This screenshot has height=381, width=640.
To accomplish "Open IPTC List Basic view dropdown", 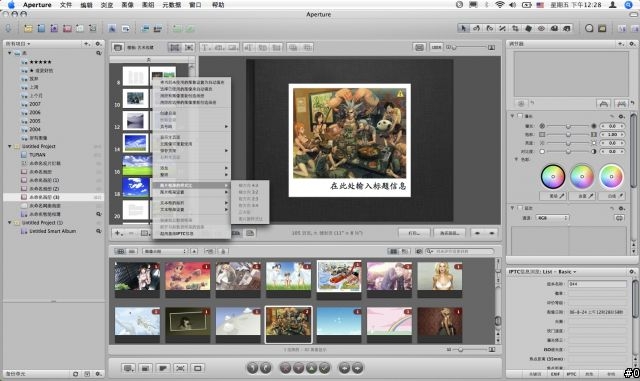I will (542, 272).
